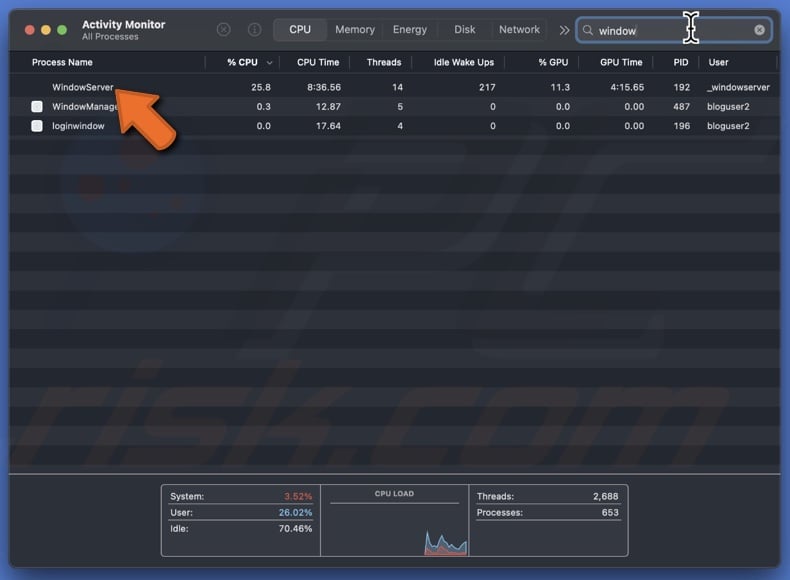Viewport: 790px width, 580px height.
Task: Click the search magnifier icon
Action: click(x=587, y=30)
